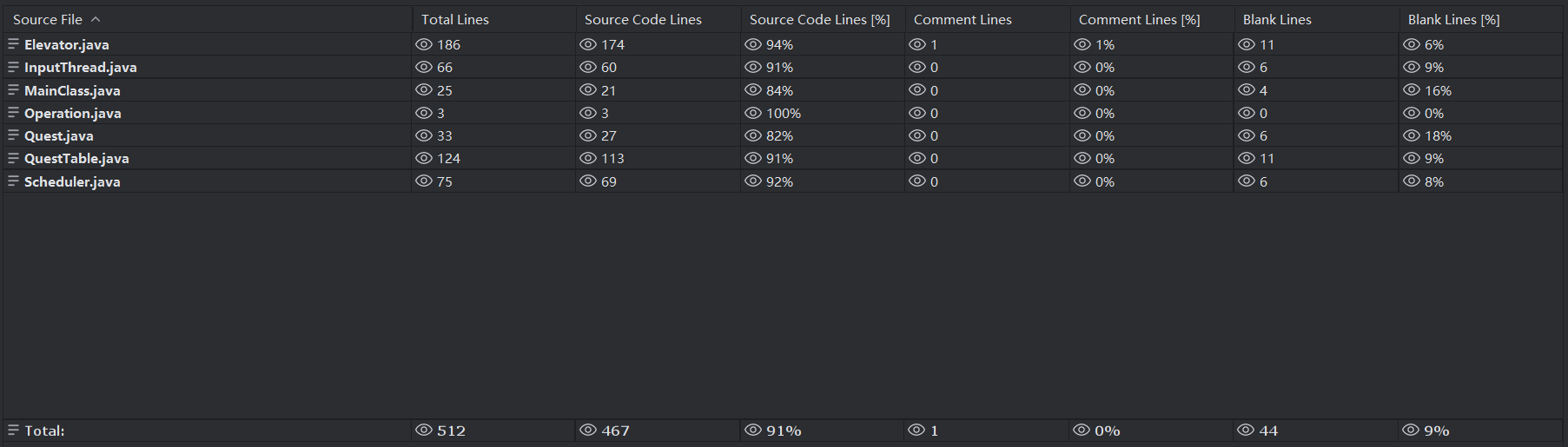Open Scheduler.java from the file list
The image size is (1568, 447).
point(72,181)
